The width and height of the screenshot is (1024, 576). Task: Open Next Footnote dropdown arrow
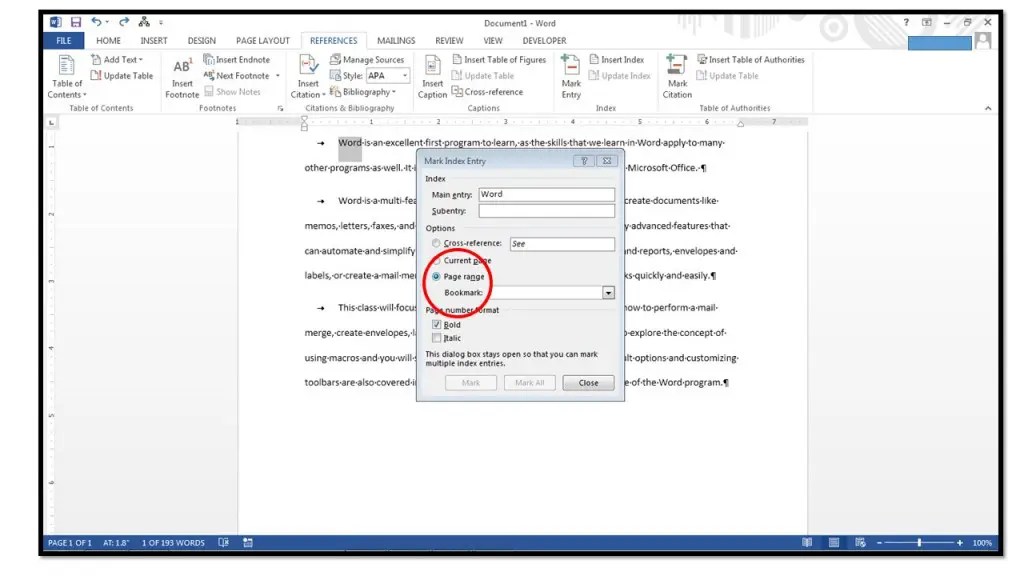tap(278, 76)
